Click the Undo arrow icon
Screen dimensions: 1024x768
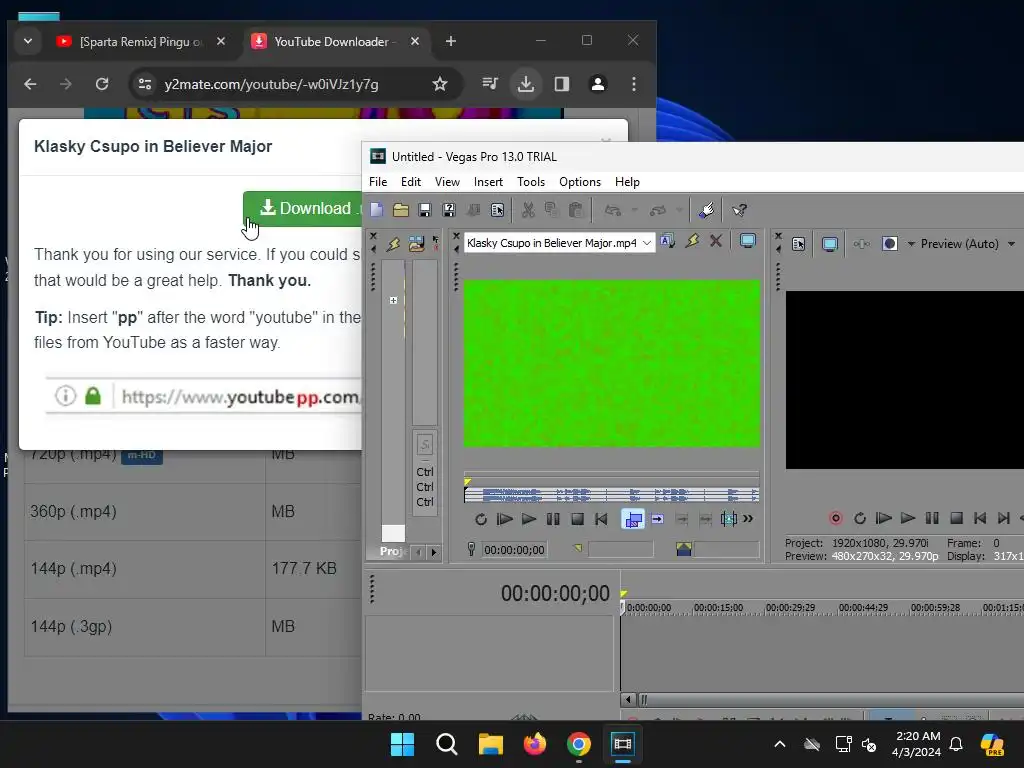point(613,210)
